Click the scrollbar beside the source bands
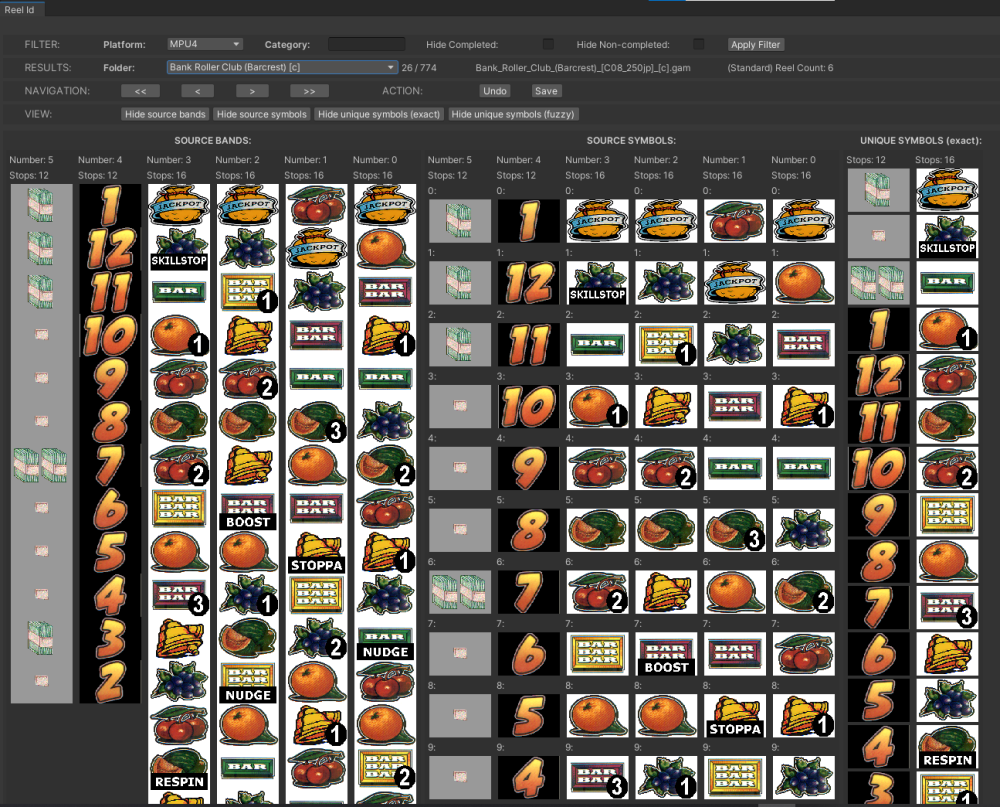 [80, 335]
